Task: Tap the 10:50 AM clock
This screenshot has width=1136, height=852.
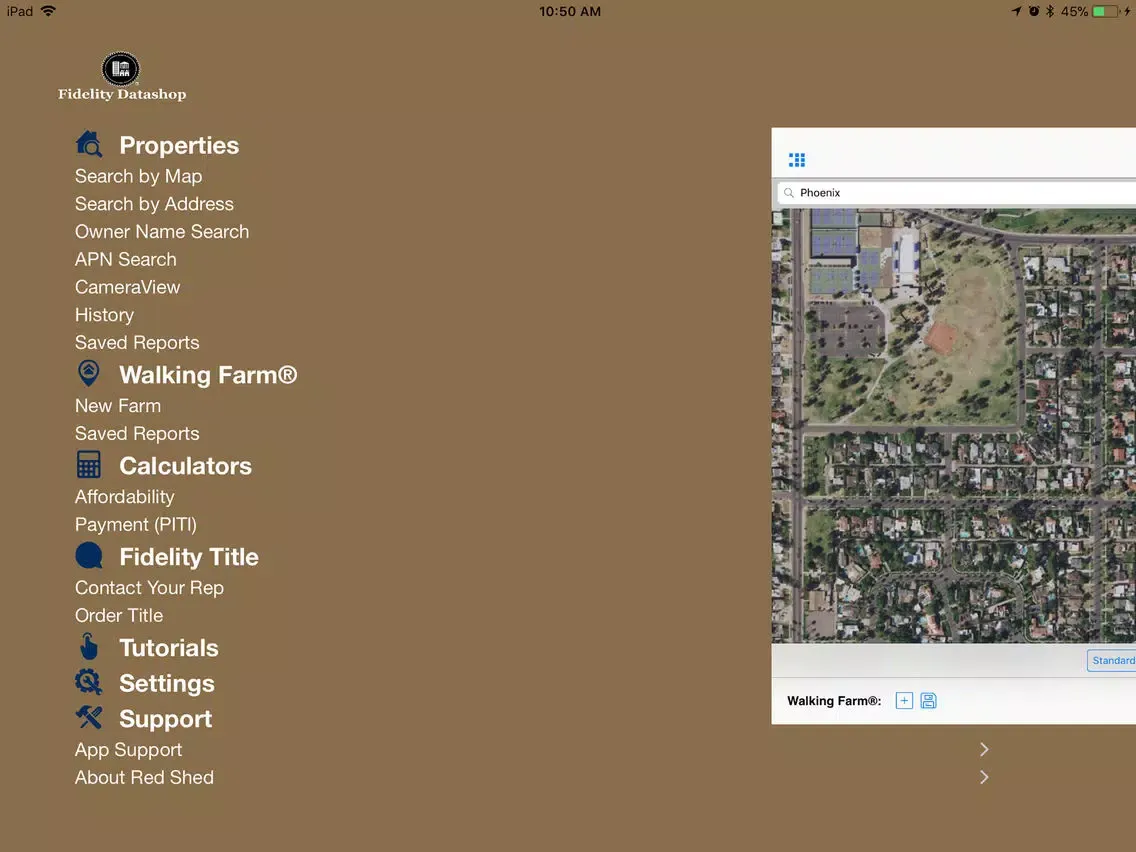Action: point(569,12)
